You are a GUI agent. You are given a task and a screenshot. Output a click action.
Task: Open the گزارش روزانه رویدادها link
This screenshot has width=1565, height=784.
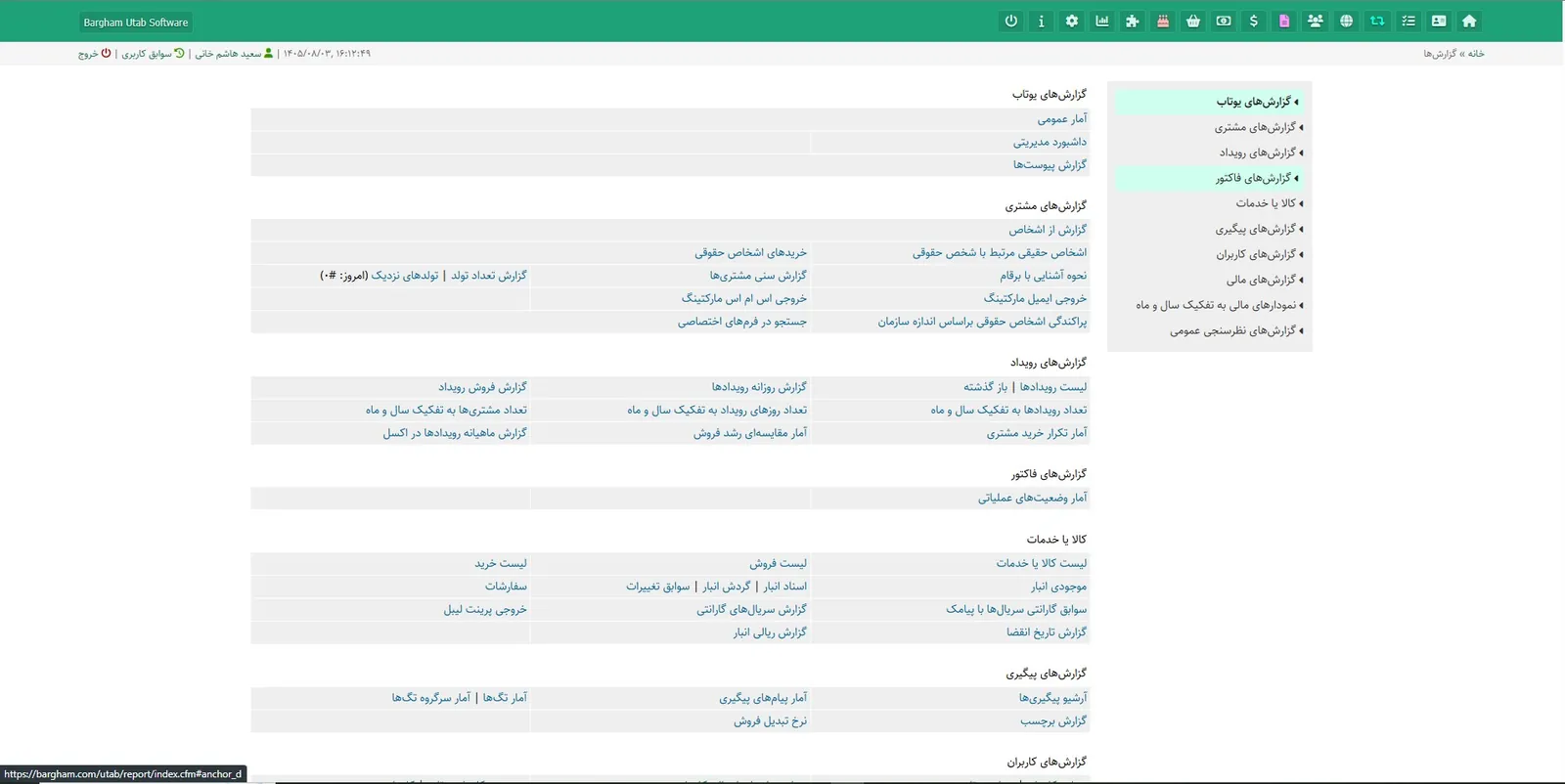point(759,387)
